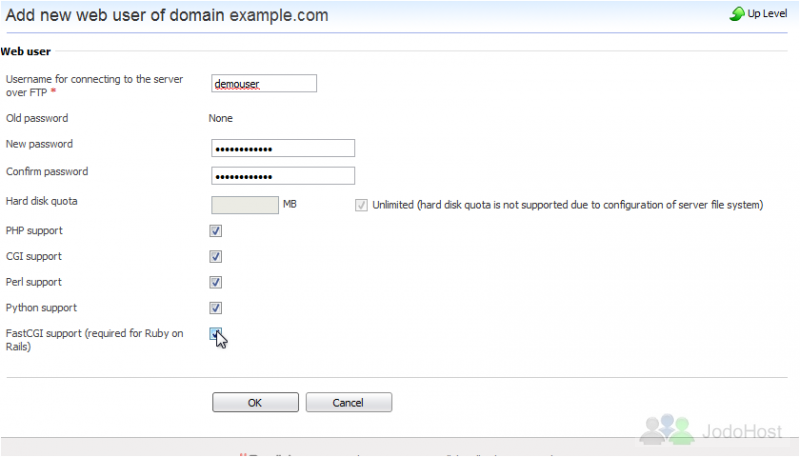The image size is (800, 457).
Task: Click the Add new web user page title
Action: (x=167, y=15)
